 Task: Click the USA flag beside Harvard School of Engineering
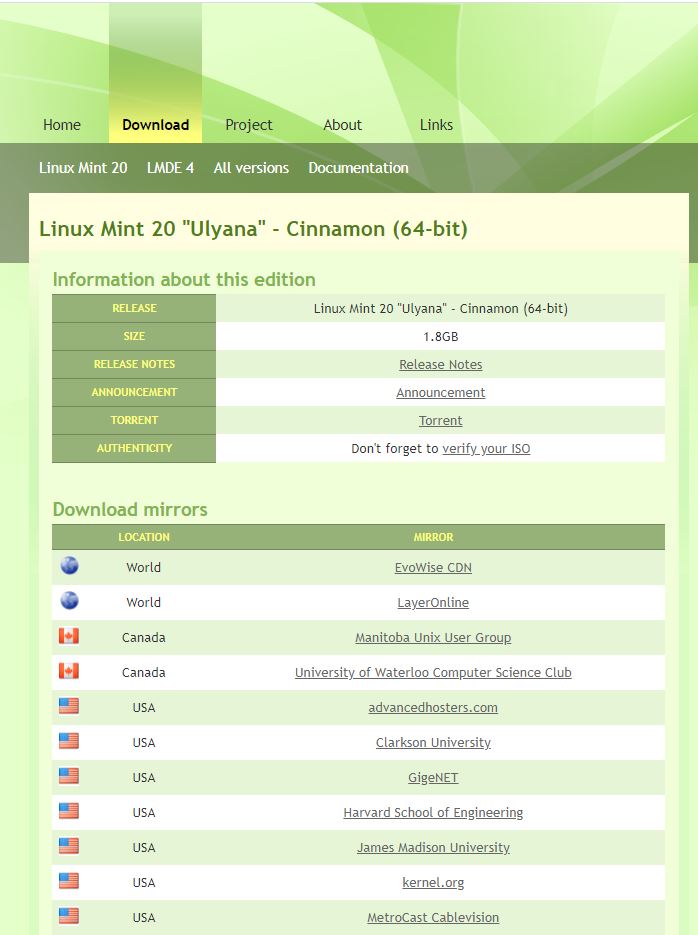point(69,811)
